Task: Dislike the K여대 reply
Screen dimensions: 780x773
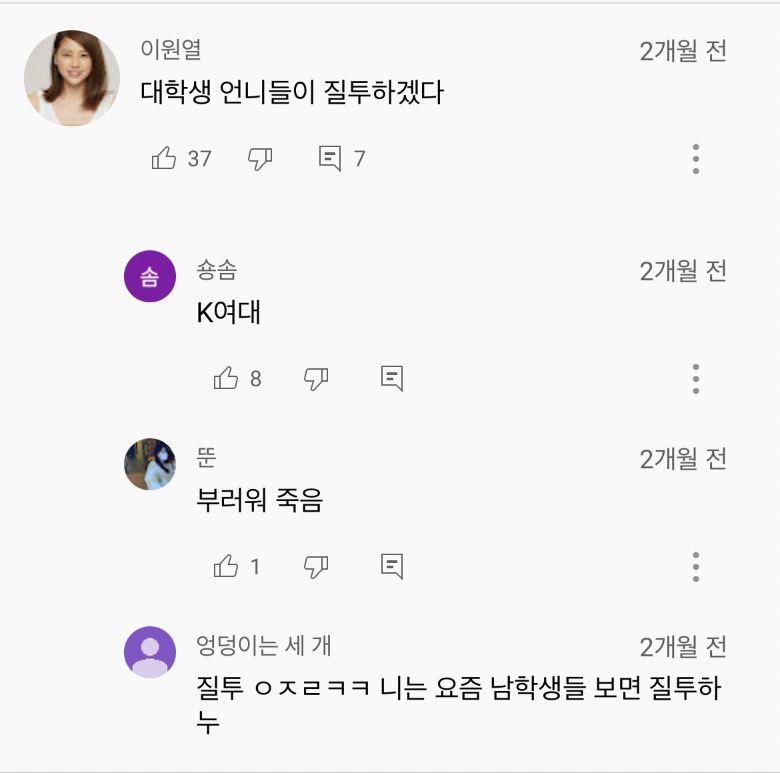Action: click(x=316, y=378)
